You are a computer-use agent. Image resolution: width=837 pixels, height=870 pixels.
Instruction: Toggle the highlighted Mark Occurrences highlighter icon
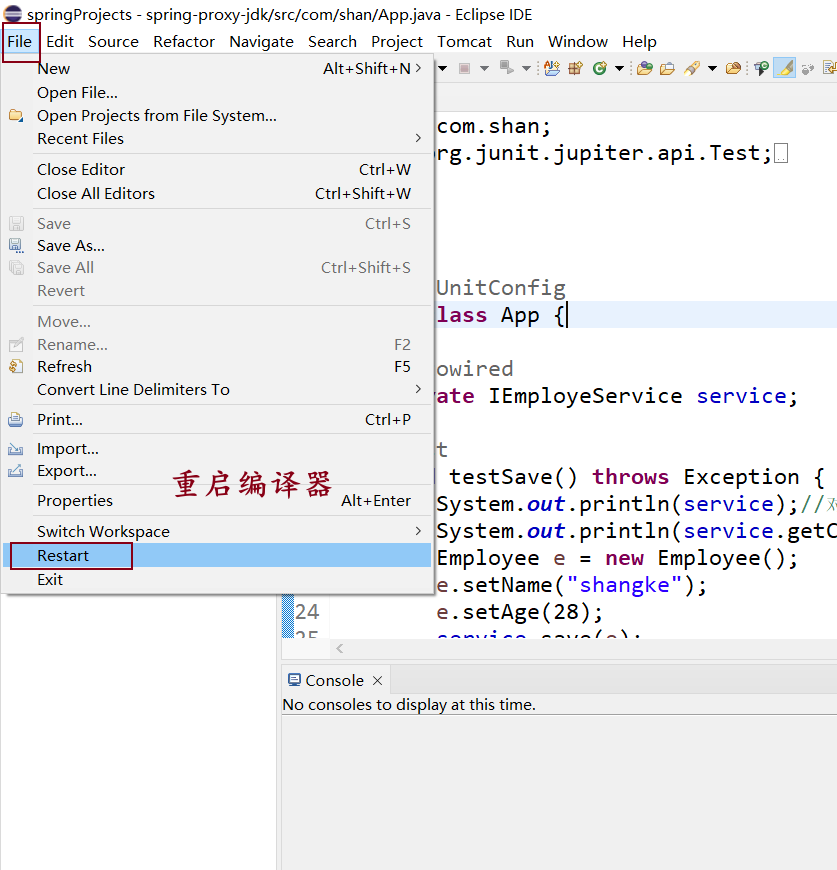(784, 68)
